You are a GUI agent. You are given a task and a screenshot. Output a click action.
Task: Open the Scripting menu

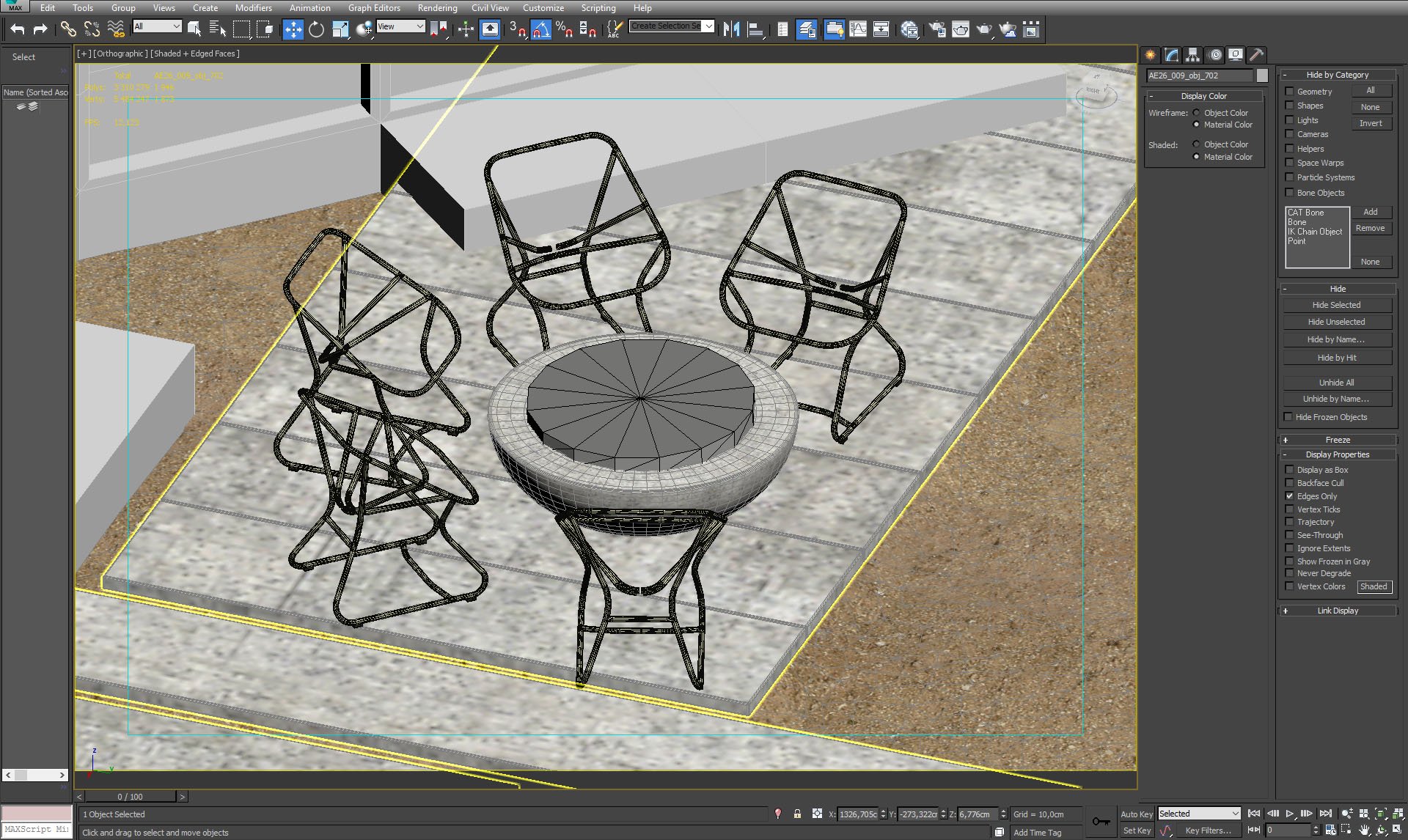click(598, 8)
